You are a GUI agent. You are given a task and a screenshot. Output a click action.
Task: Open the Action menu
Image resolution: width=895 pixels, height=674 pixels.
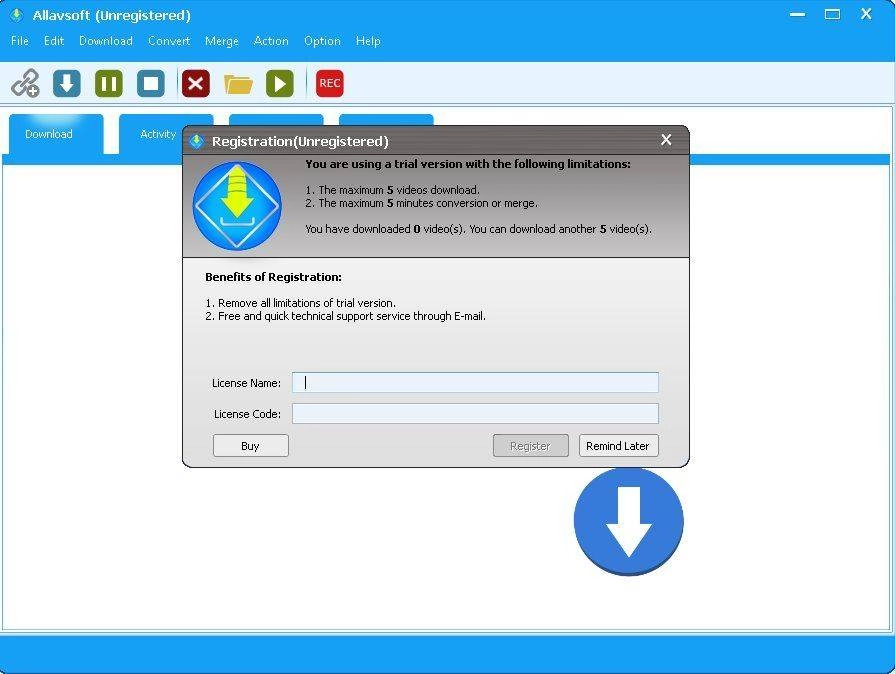(271, 41)
